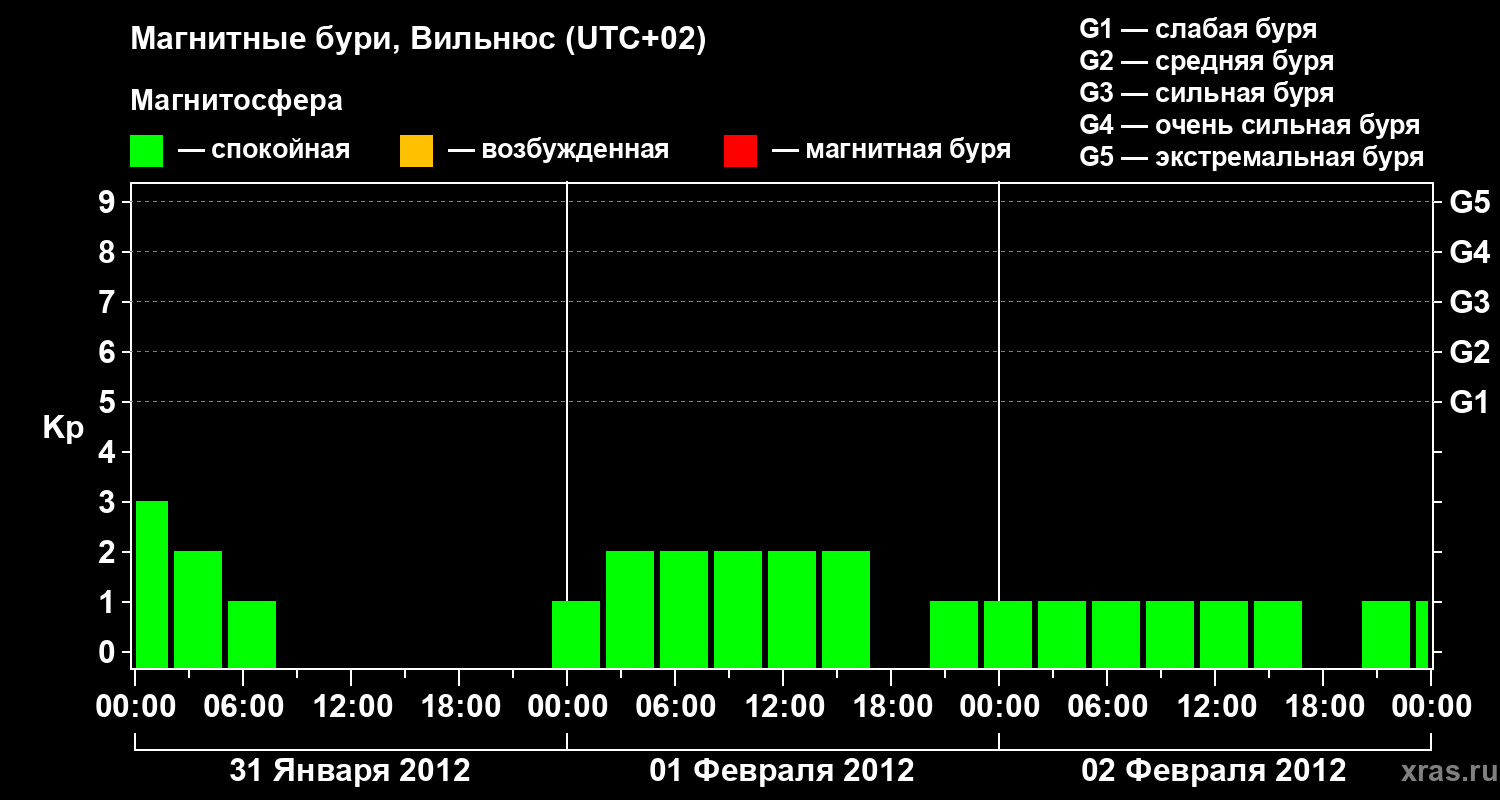Viewport: 1500px width, 800px height.
Task: Click the 'G1' label on right axis
Action: (1469, 402)
